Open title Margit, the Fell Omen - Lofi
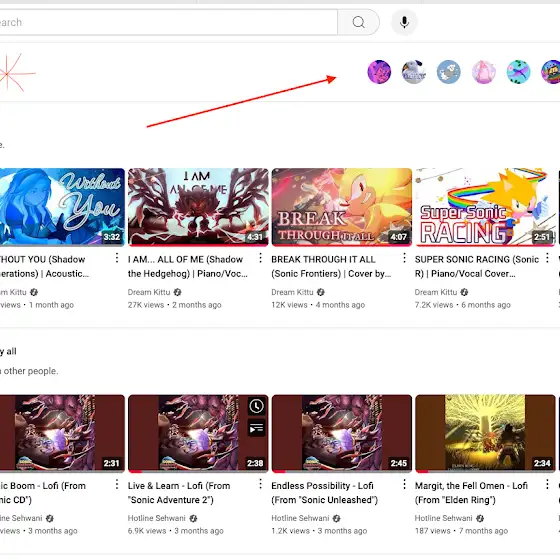Viewport: 560px width, 560px height. [471, 493]
